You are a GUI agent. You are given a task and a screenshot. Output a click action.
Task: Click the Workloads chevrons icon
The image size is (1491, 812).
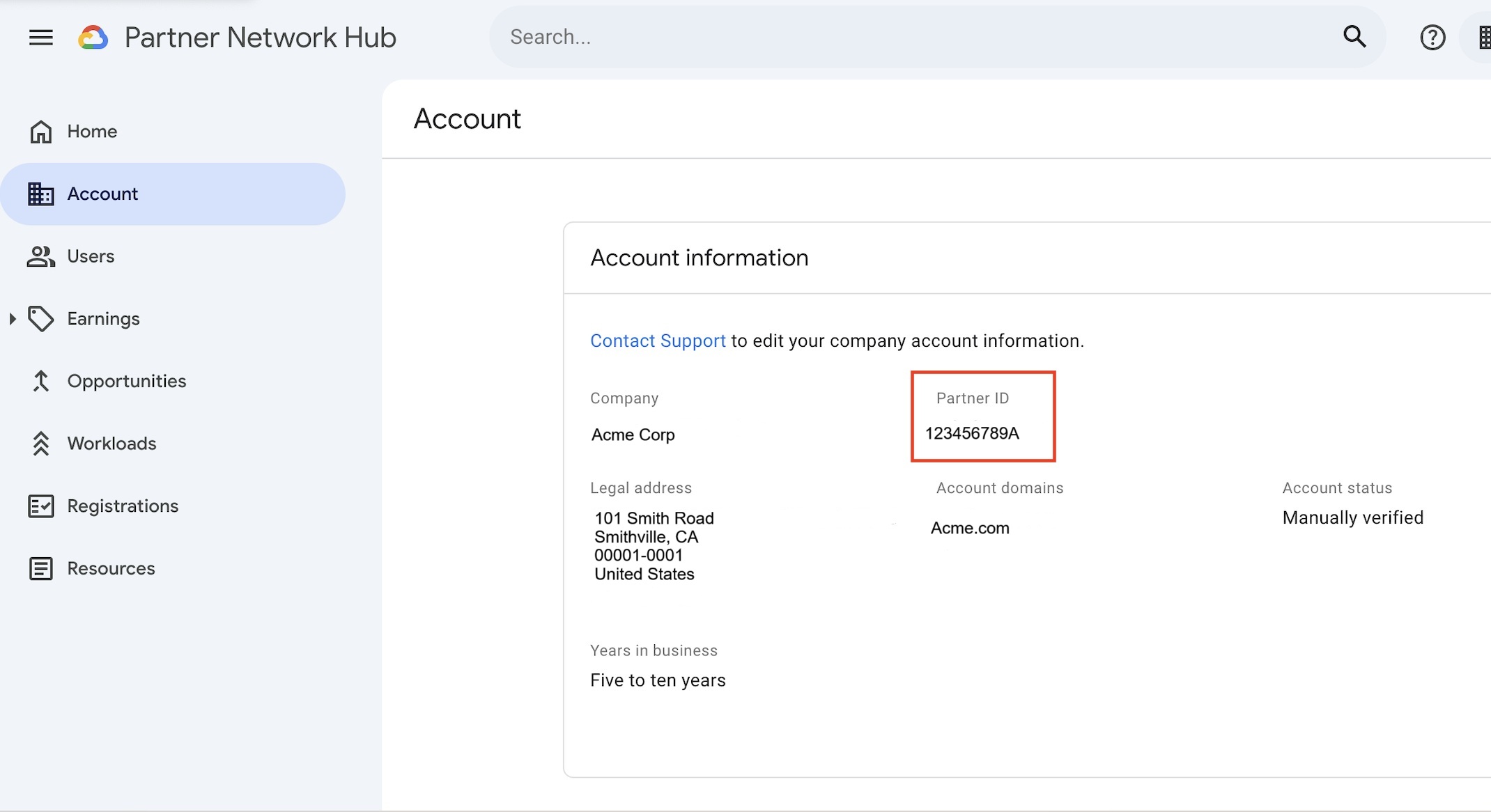pos(41,444)
